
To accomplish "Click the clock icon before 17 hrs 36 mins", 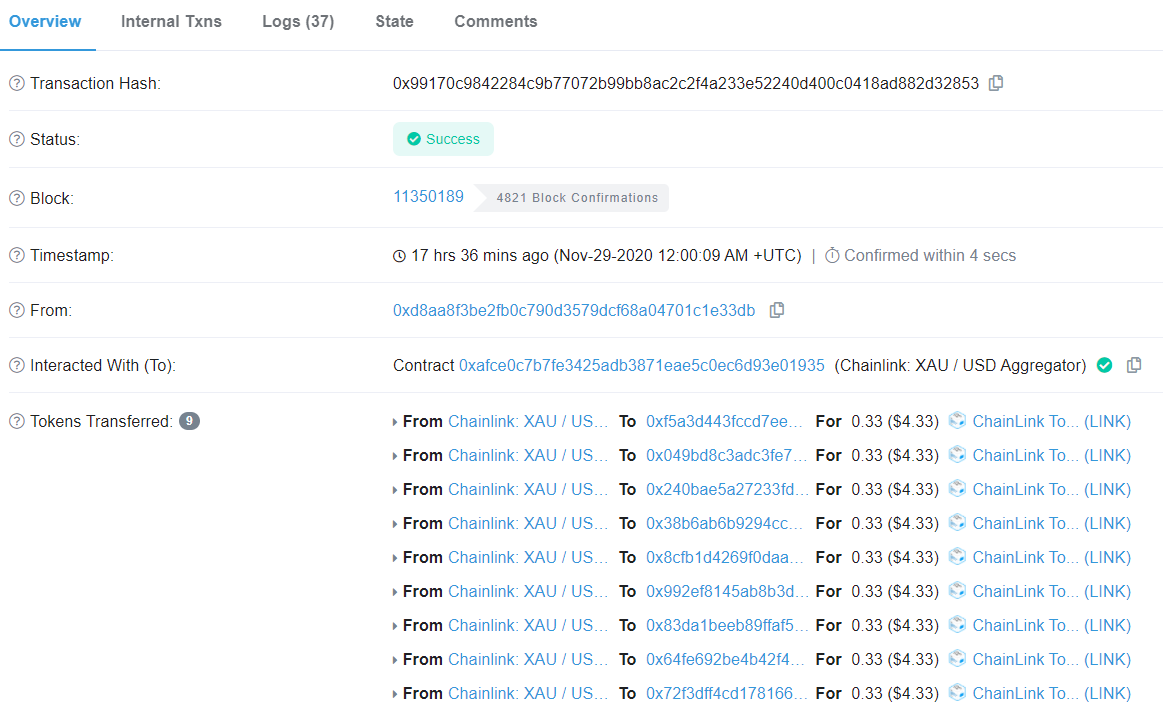I will pyautogui.click(x=399, y=256).
